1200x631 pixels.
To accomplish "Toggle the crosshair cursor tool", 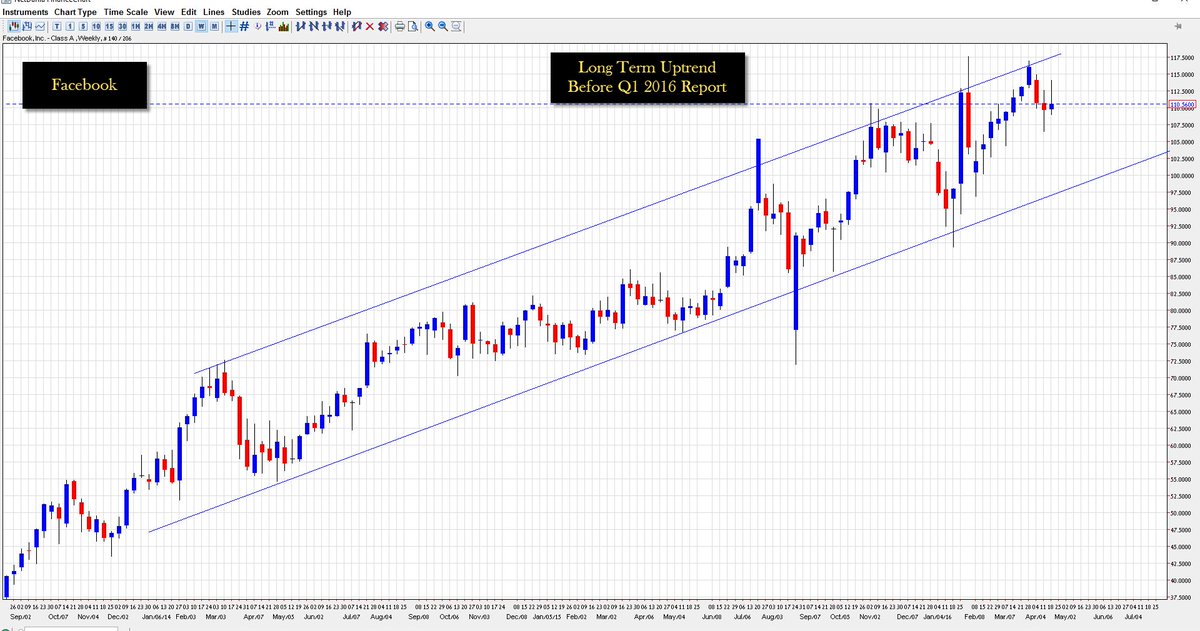I will click(x=230, y=26).
